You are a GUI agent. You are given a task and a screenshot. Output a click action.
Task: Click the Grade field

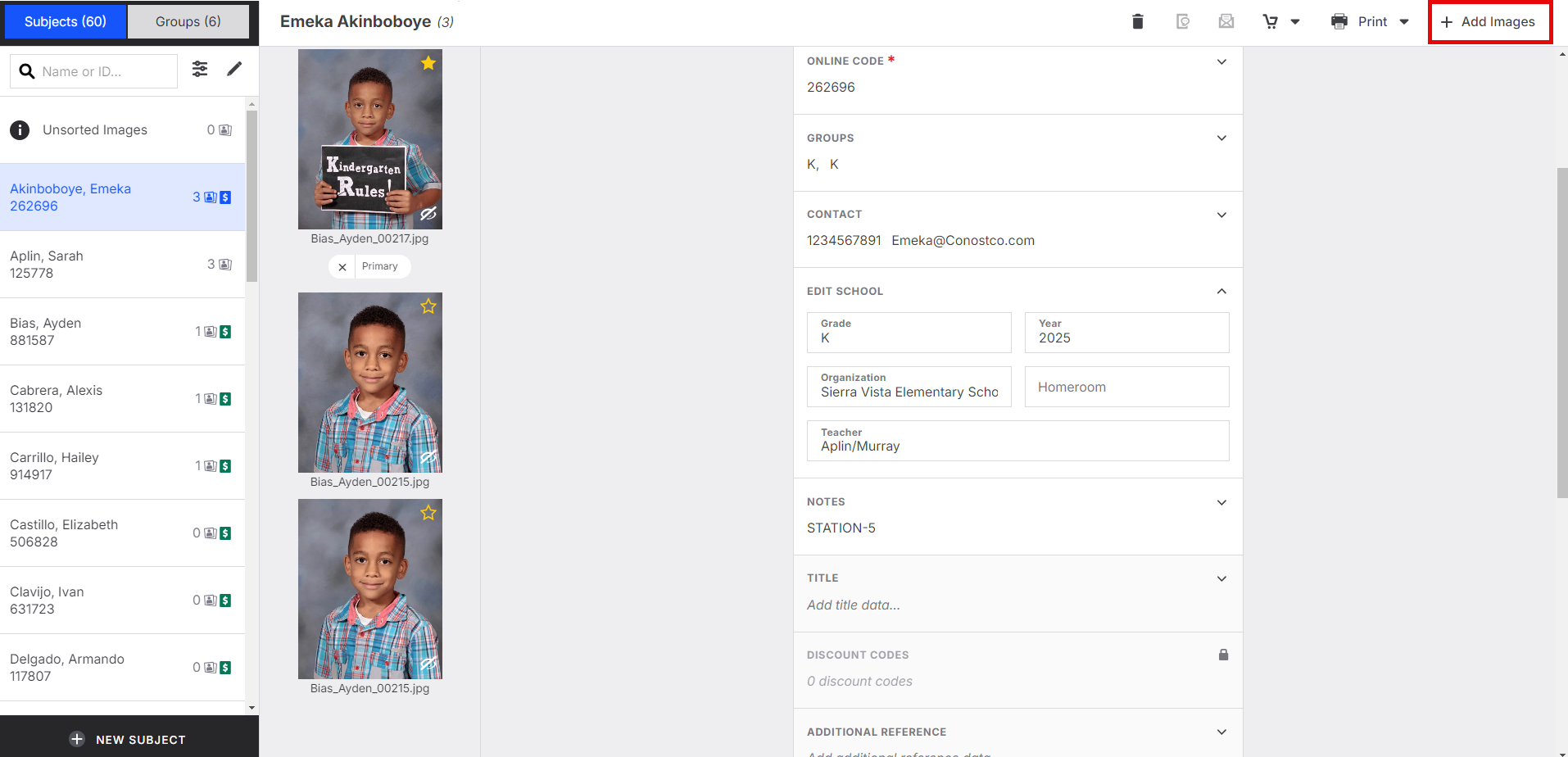tap(909, 333)
